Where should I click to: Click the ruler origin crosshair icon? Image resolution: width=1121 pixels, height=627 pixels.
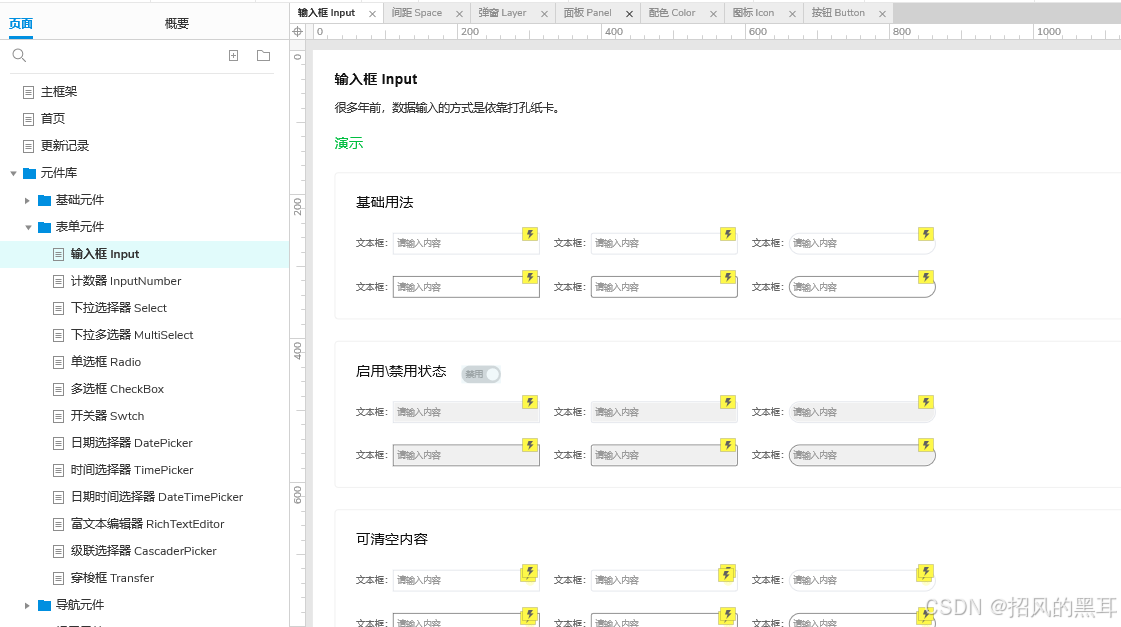tap(297, 31)
